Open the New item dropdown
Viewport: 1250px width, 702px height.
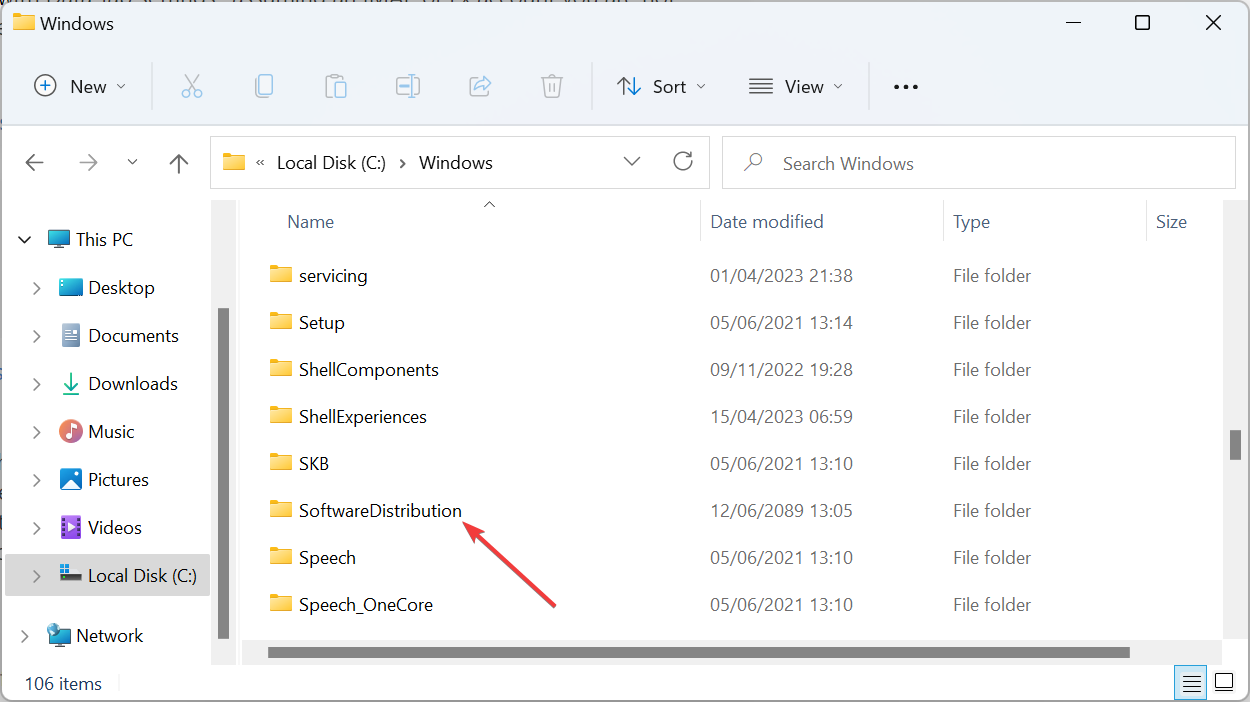pos(80,87)
